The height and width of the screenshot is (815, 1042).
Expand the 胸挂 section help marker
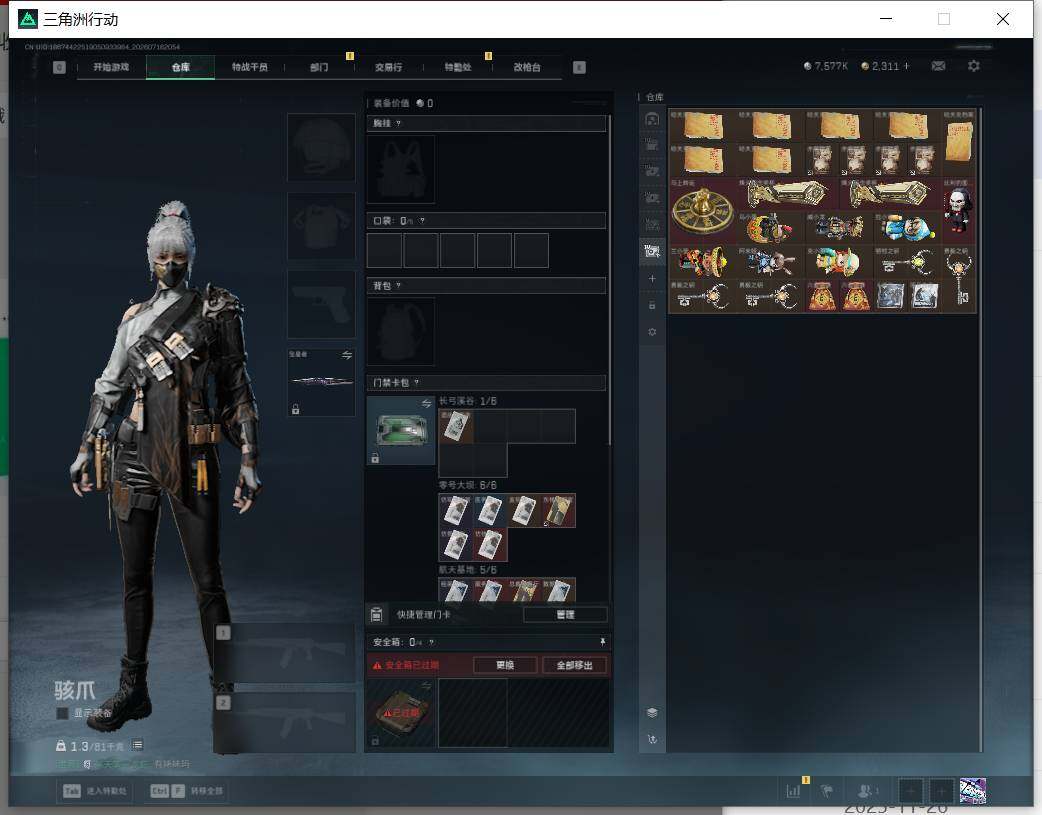(398, 124)
